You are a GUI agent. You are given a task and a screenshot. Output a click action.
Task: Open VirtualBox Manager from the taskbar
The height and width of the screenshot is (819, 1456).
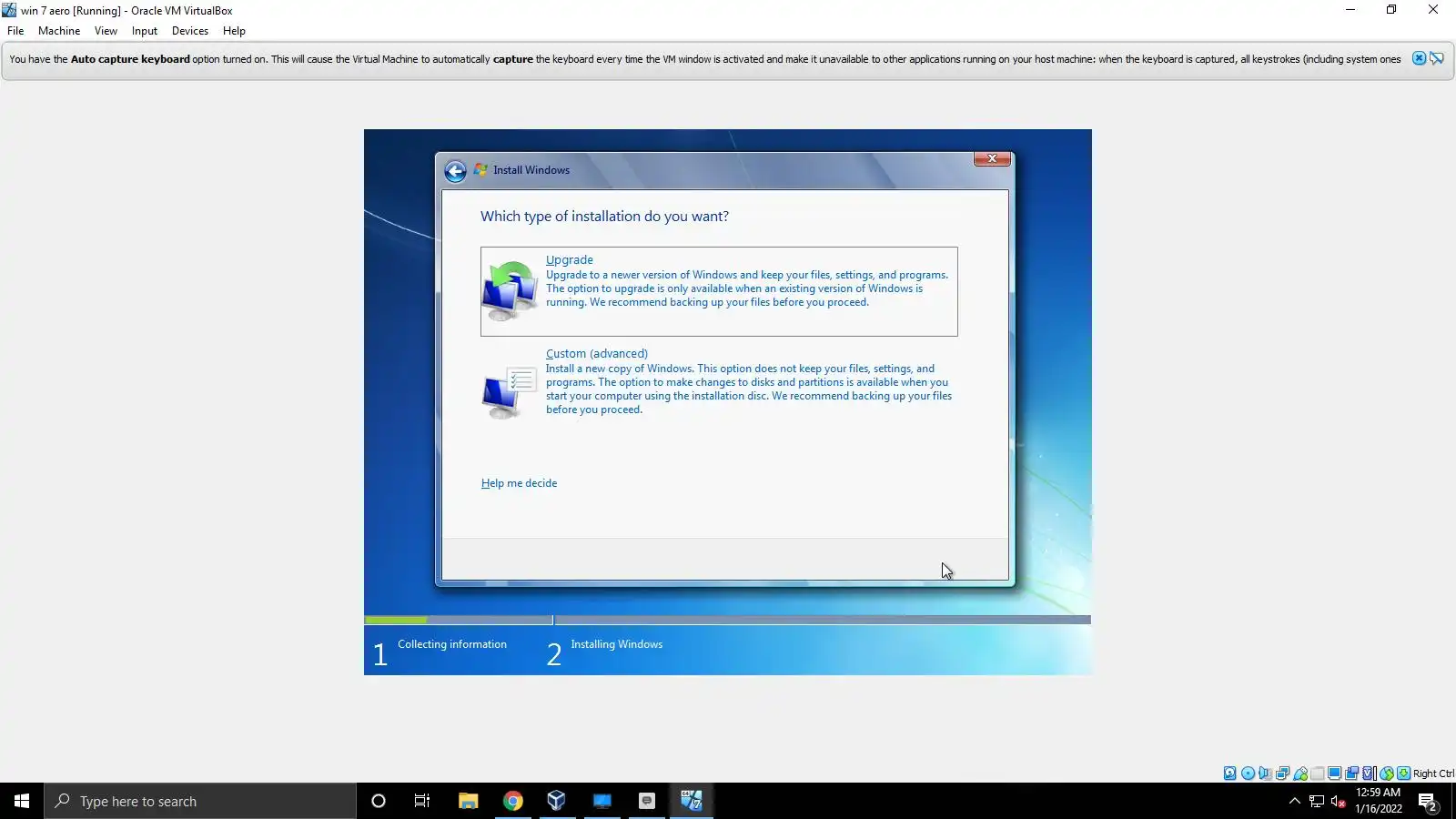557,801
